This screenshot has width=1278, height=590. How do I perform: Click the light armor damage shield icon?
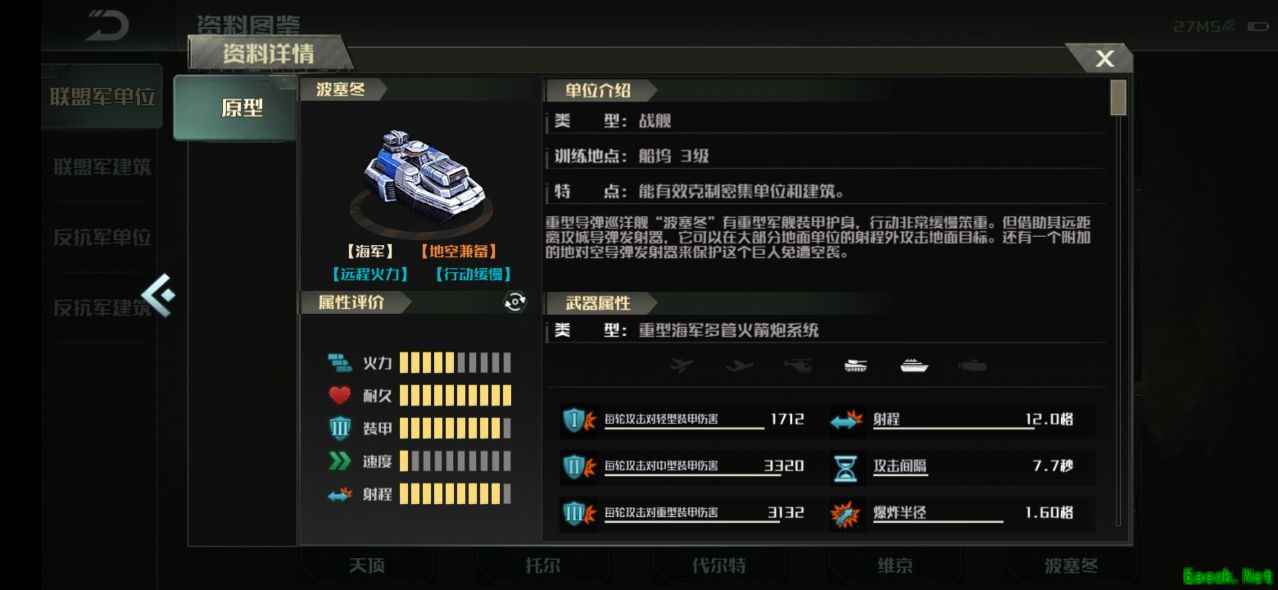pos(574,421)
